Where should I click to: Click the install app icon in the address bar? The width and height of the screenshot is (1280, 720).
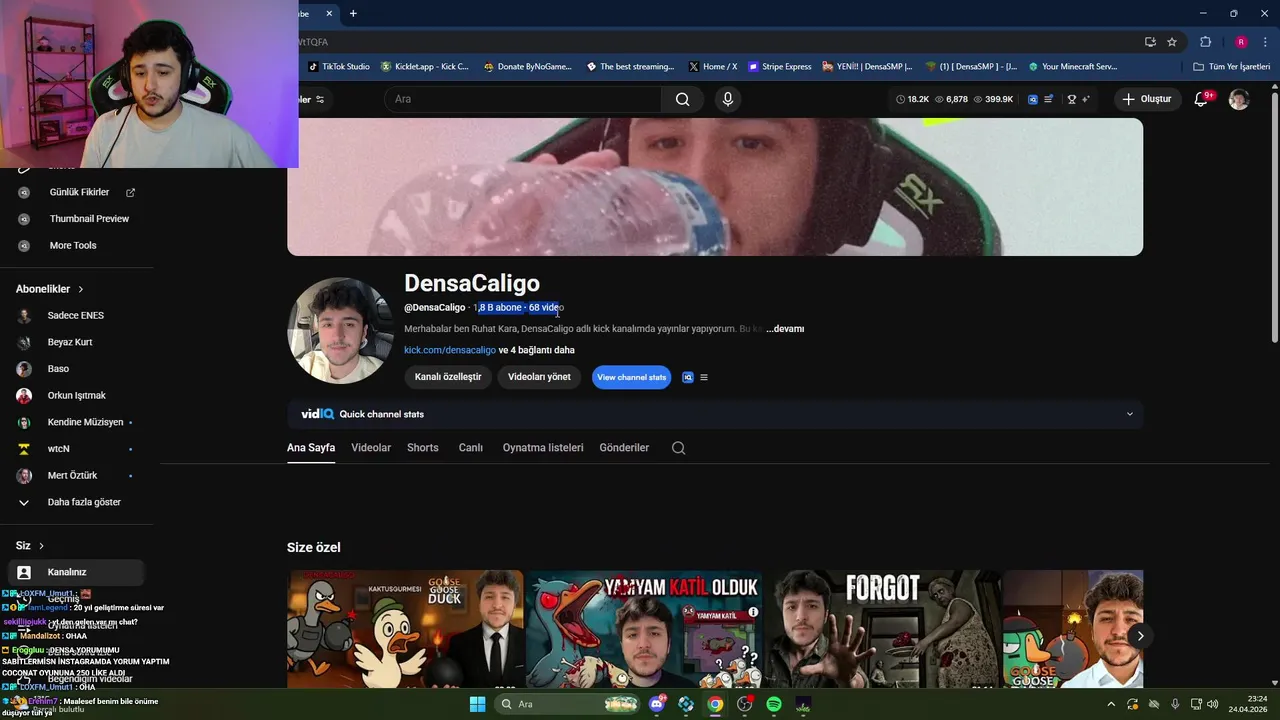coord(1150,42)
